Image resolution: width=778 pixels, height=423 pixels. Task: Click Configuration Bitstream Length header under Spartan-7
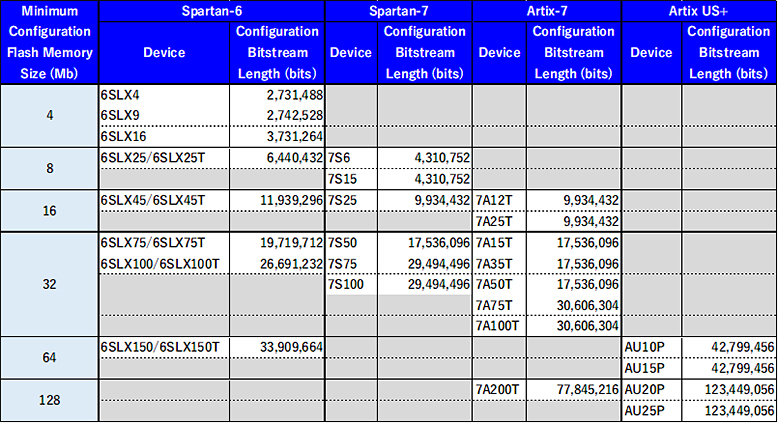pyautogui.click(x=425, y=53)
